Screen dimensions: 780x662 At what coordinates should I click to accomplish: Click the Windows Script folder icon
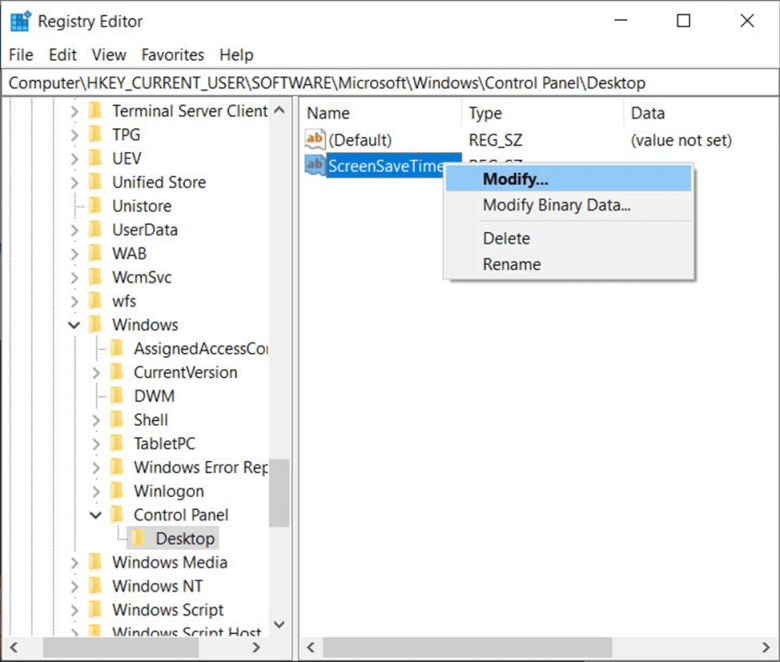point(95,609)
